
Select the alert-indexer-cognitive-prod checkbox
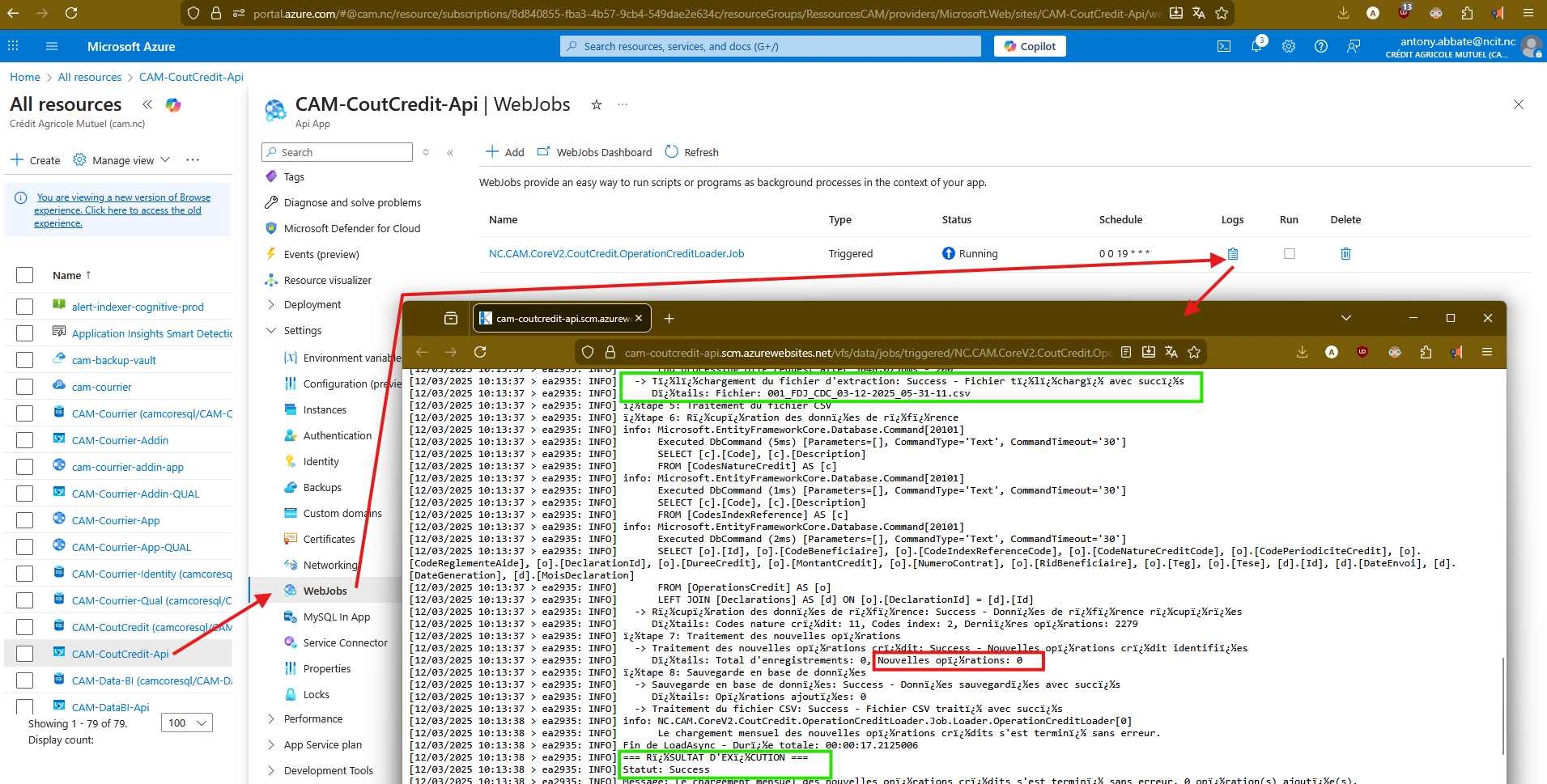tap(25, 307)
